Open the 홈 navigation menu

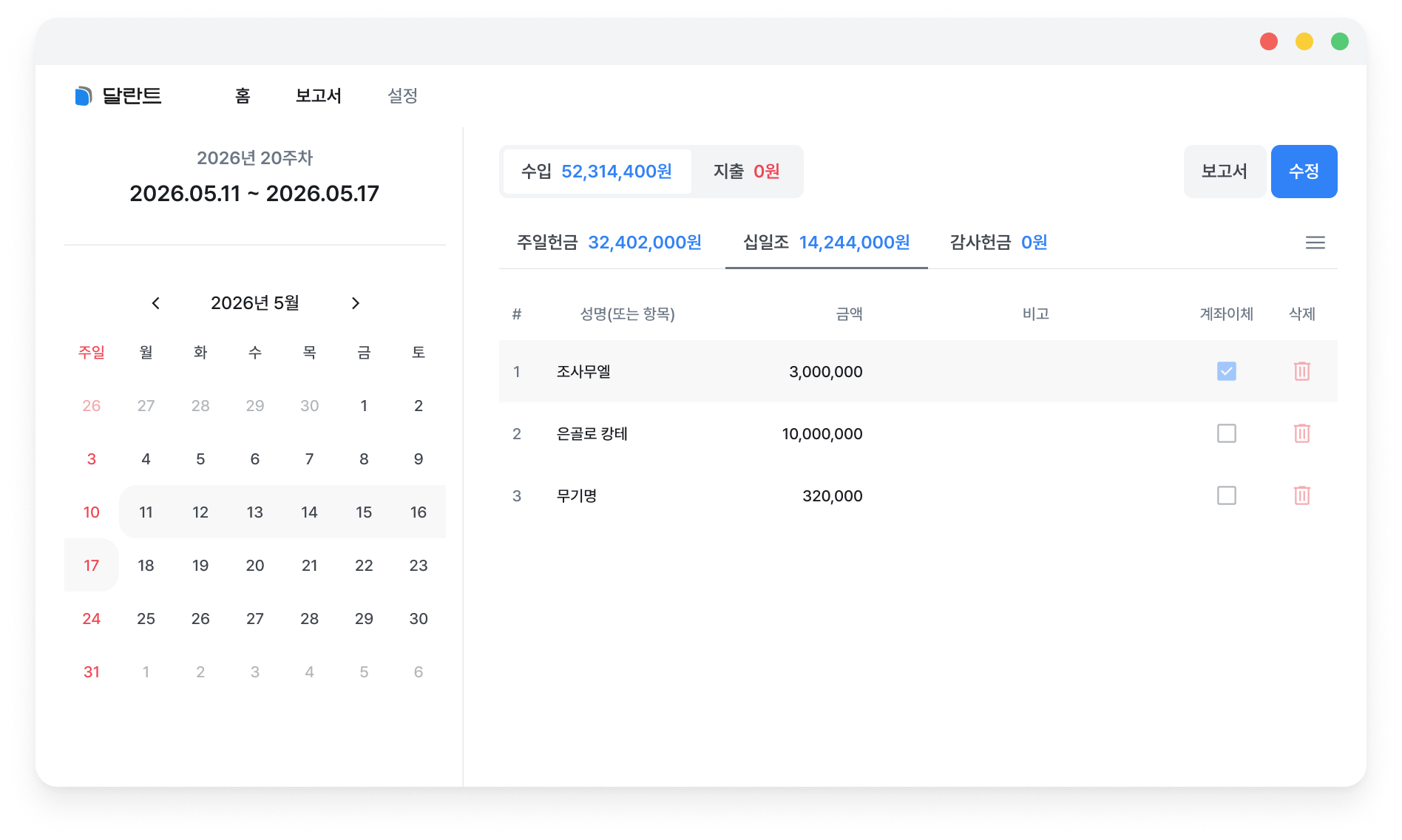pos(243,95)
